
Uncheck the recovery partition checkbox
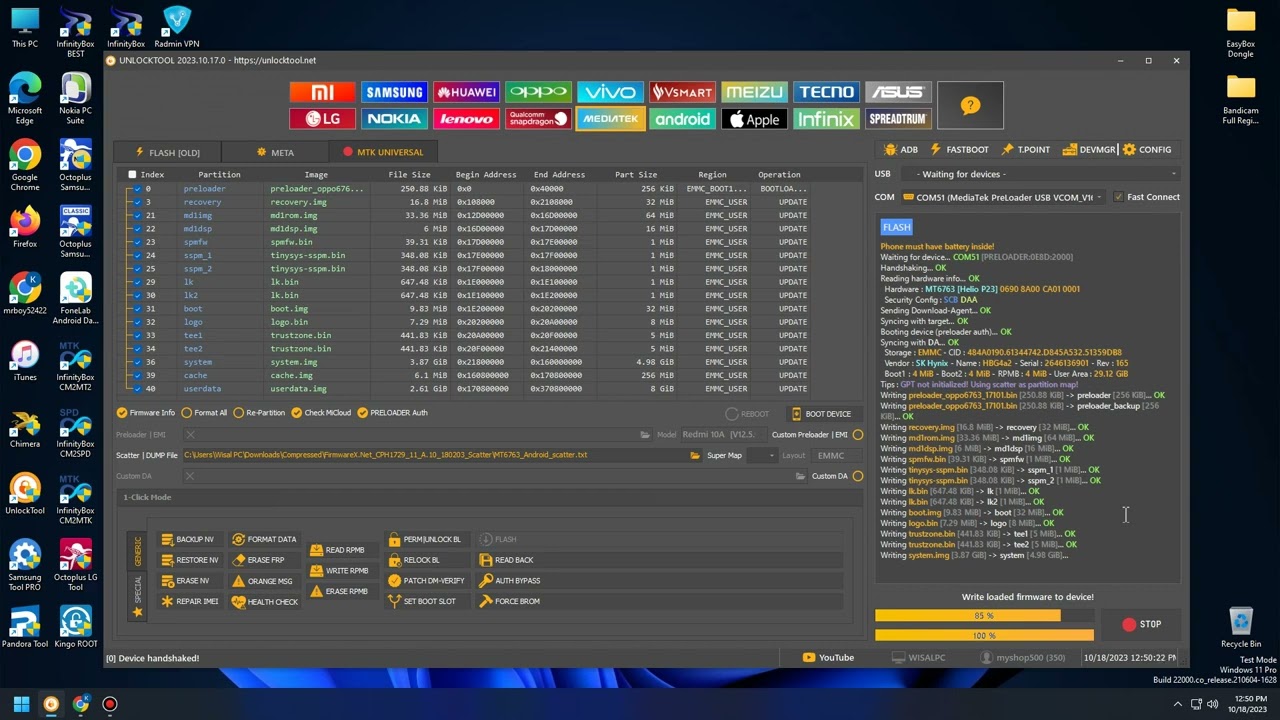(x=138, y=202)
